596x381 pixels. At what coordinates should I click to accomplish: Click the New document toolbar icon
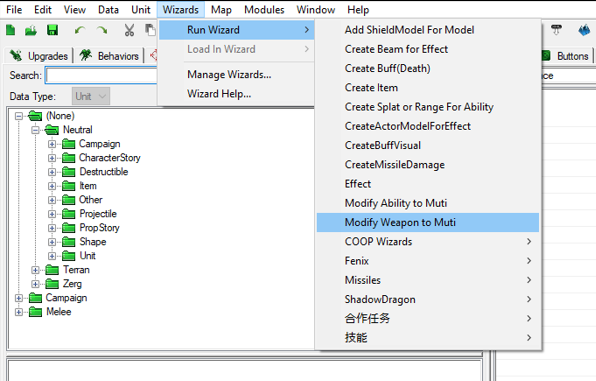(x=11, y=30)
